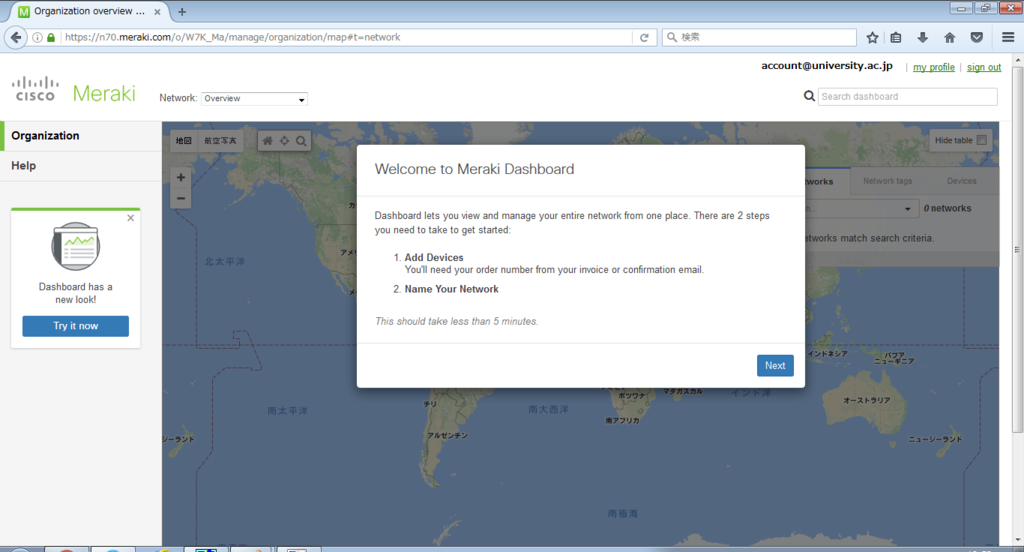1024x552 pixels.
Task: Reload the page with the refresh icon
Action: pos(644,37)
